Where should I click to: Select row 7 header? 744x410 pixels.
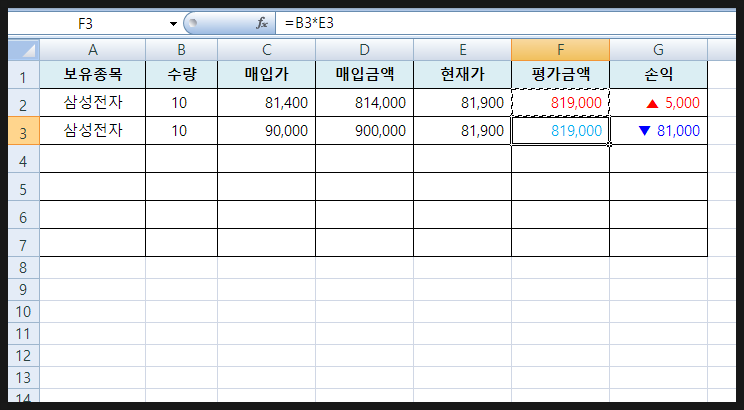point(24,243)
